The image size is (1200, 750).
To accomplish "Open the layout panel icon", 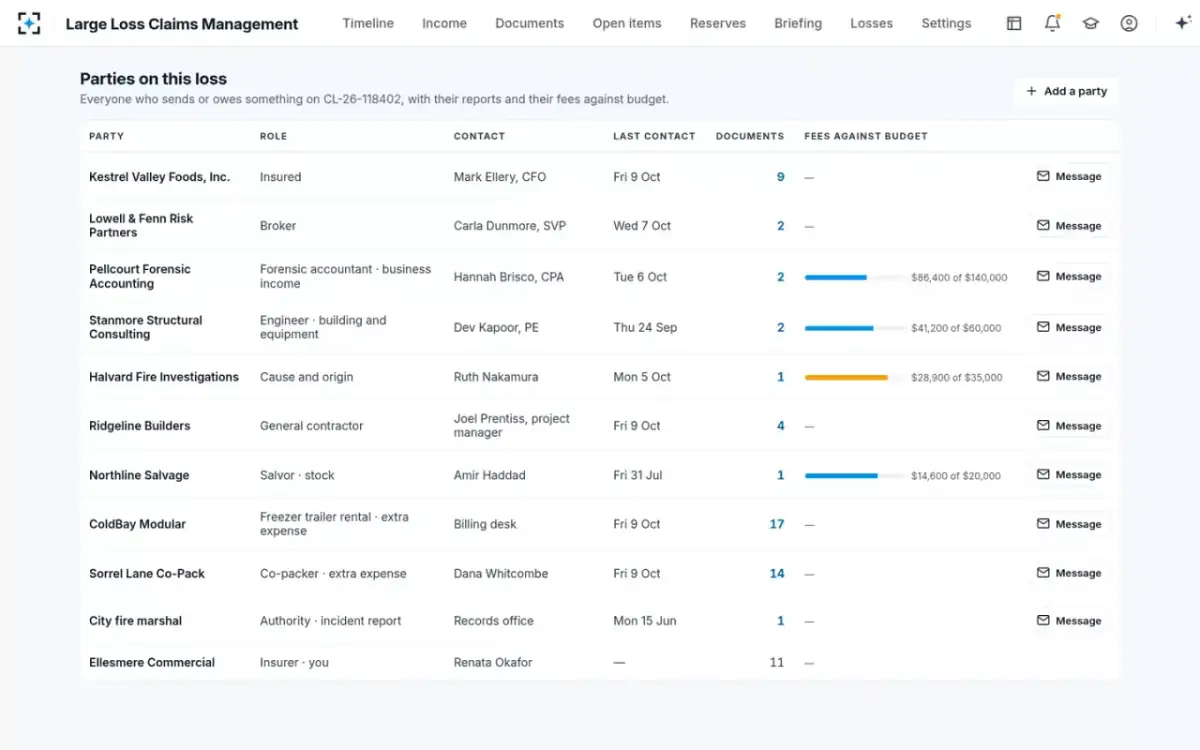I will click(1014, 23).
